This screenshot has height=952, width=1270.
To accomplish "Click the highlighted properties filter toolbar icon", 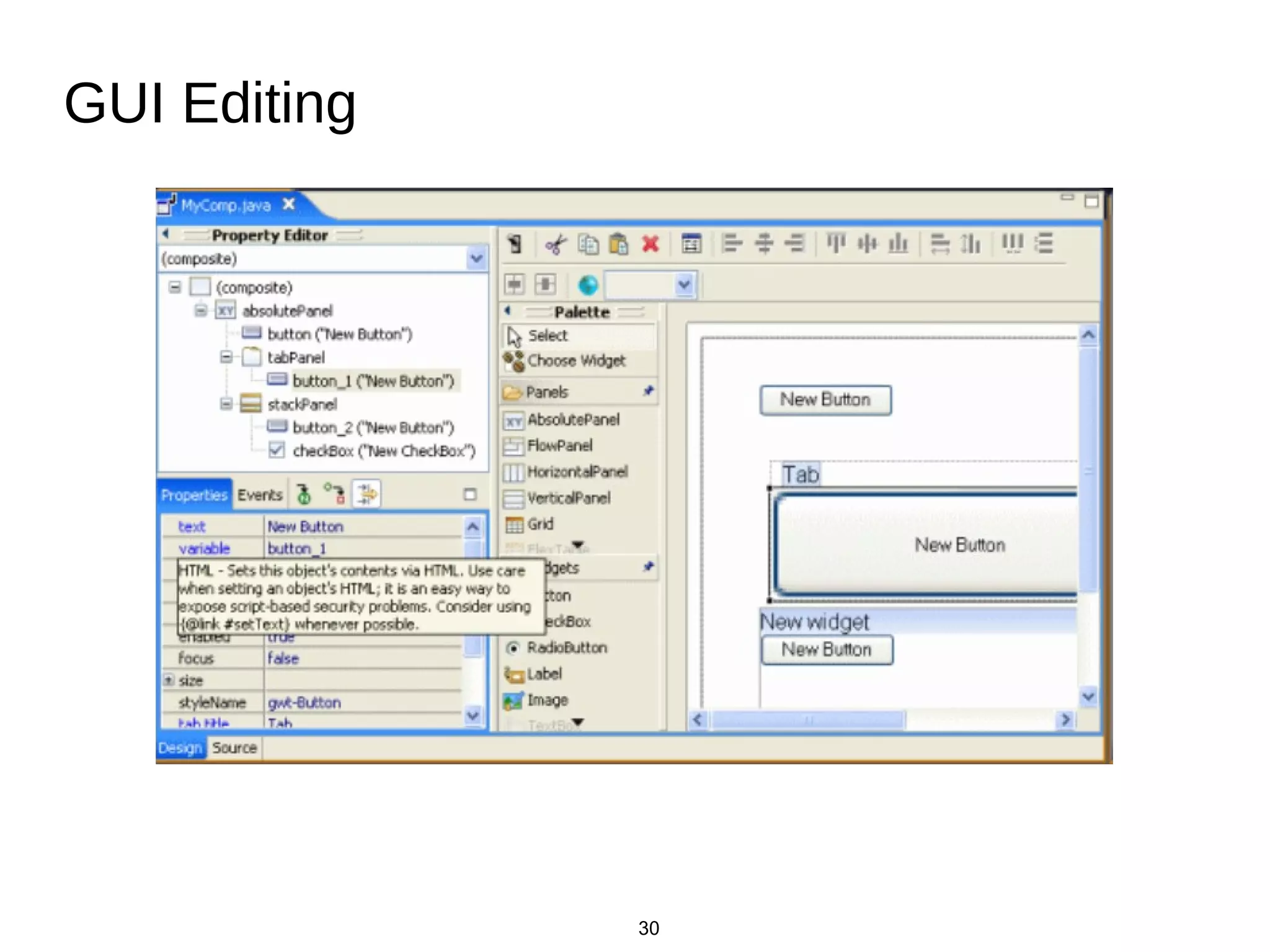I will 366,494.
